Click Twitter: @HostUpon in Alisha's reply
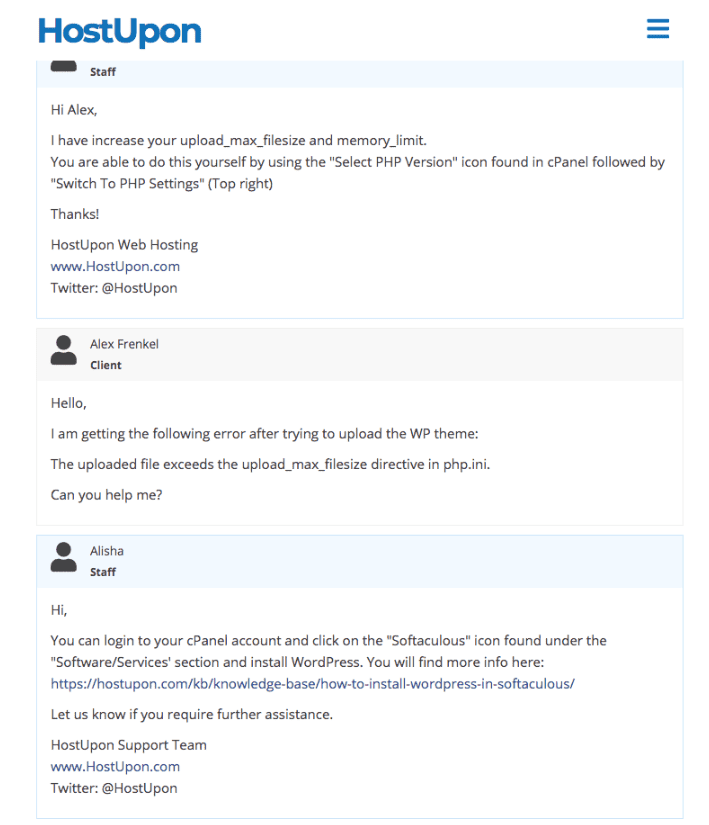The image size is (709, 825). tap(114, 788)
